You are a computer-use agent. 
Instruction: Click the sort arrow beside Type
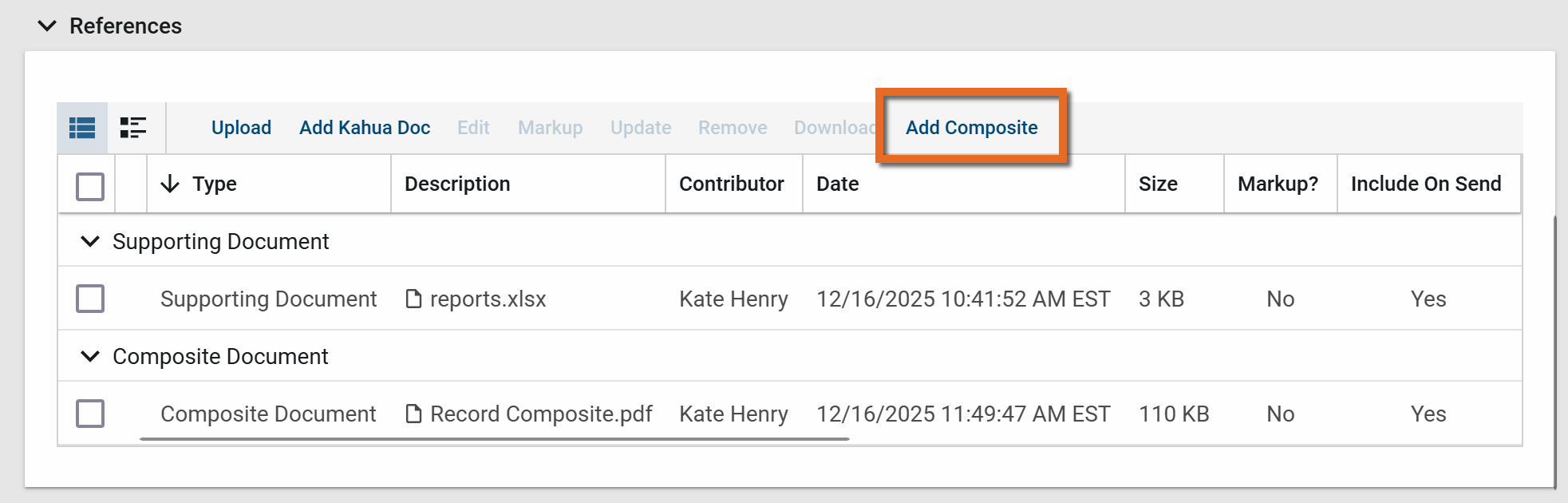click(170, 184)
